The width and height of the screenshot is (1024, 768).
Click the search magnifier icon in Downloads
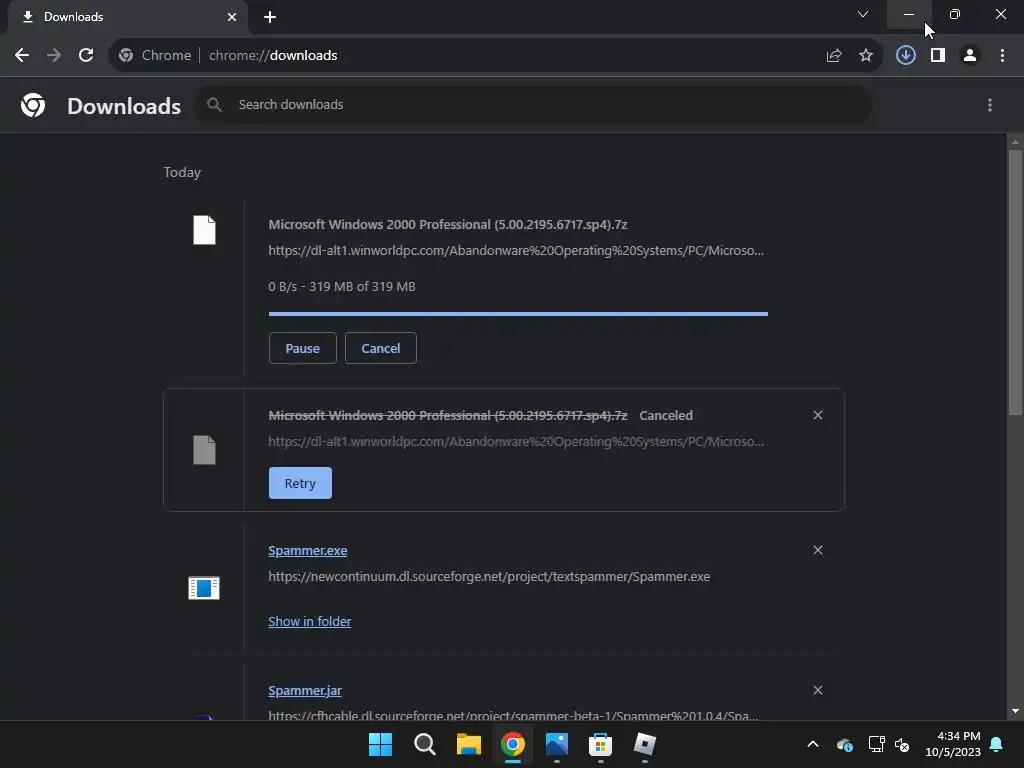pyautogui.click(x=214, y=104)
